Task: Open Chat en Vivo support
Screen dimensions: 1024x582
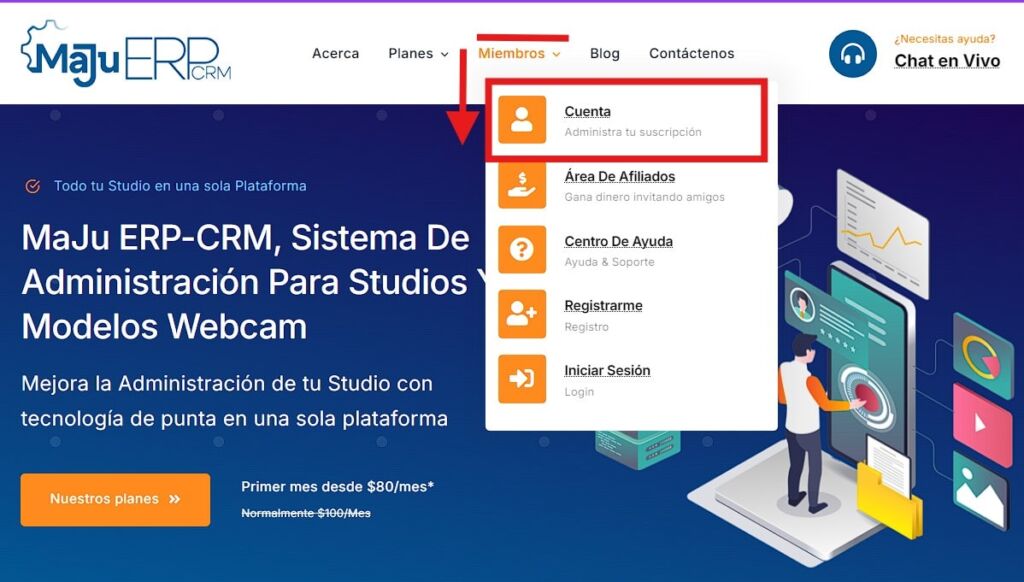Action: point(946,61)
